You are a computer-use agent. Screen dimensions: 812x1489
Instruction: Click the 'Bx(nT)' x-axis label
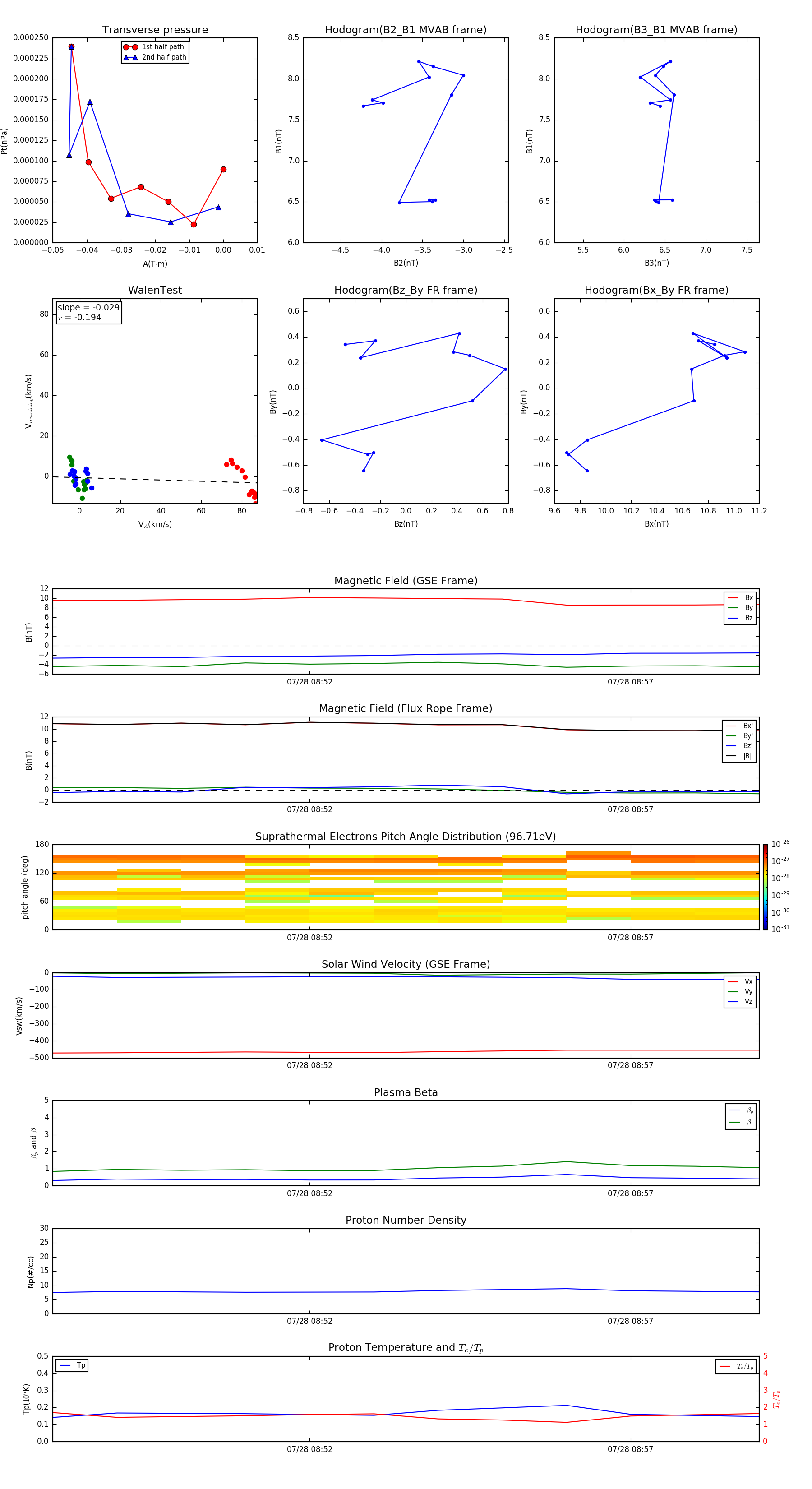point(656,524)
